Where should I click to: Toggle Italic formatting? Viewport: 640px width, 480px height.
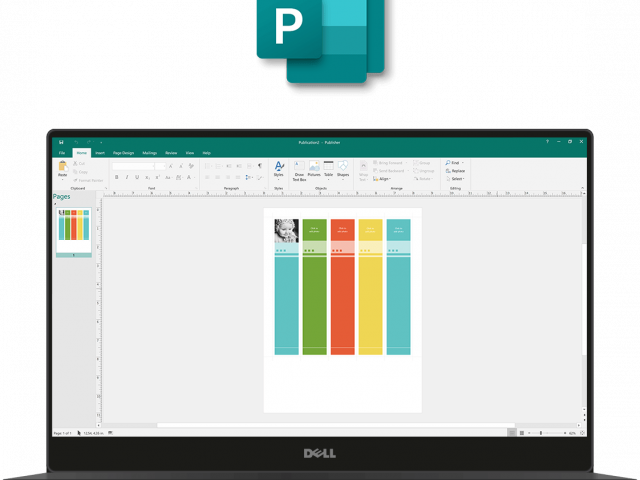click(126, 177)
